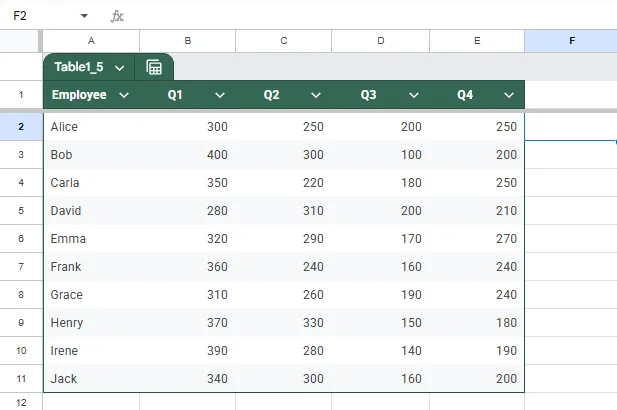Select row 4 header

coord(21,183)
